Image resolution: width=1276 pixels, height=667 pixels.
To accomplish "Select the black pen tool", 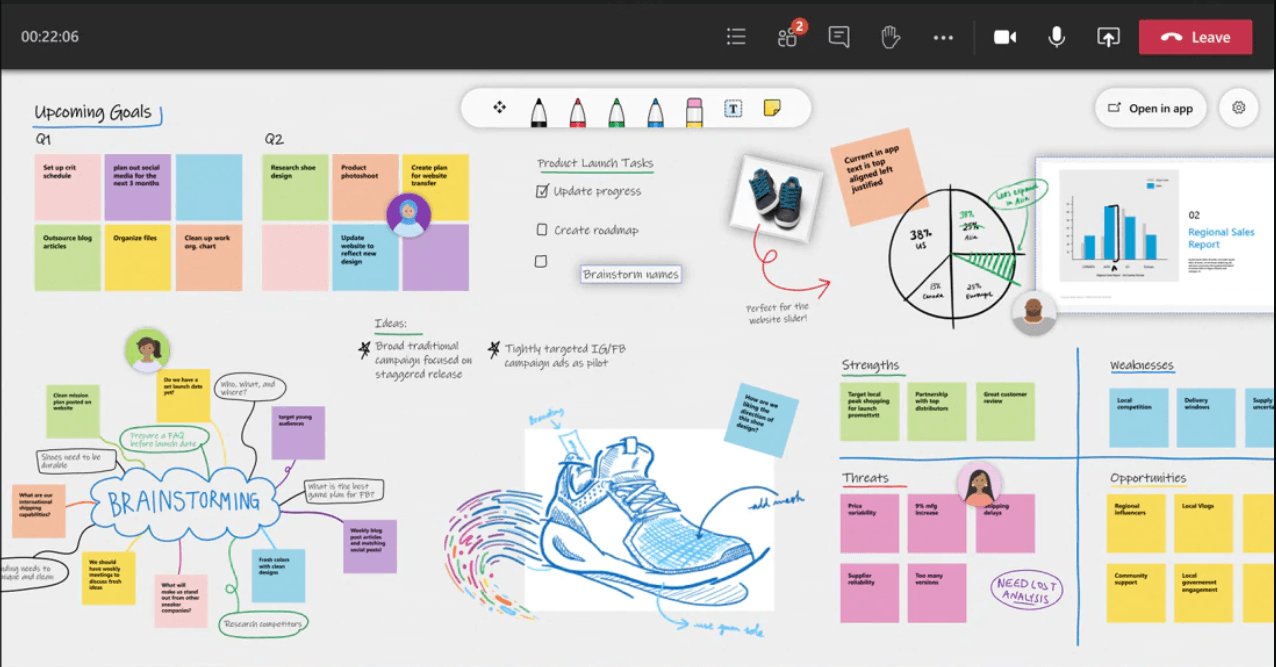I will click(x=538, y=107).
